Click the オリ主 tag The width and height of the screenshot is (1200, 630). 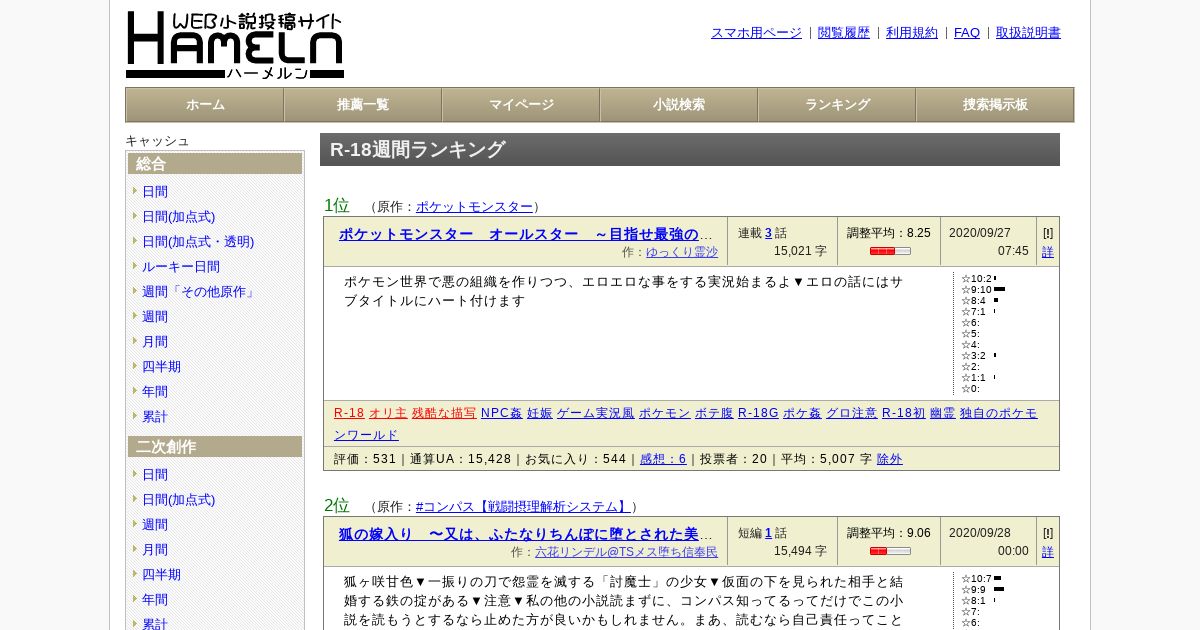tap(388, 413)
